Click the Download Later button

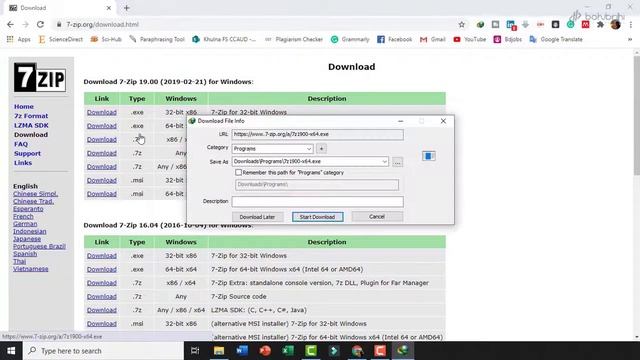[257, 217]
